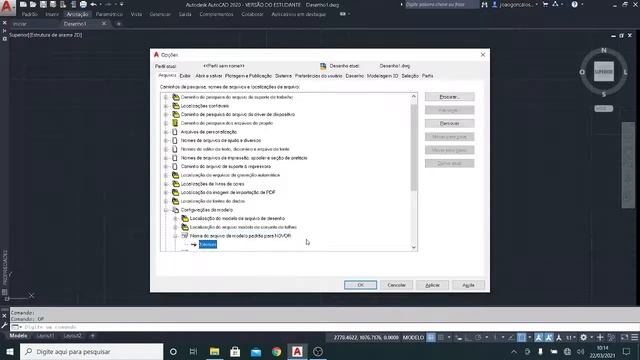640x360 pixels.
Task: Toggle object snap square icon in status bar
Action: [x=522, y=337]
